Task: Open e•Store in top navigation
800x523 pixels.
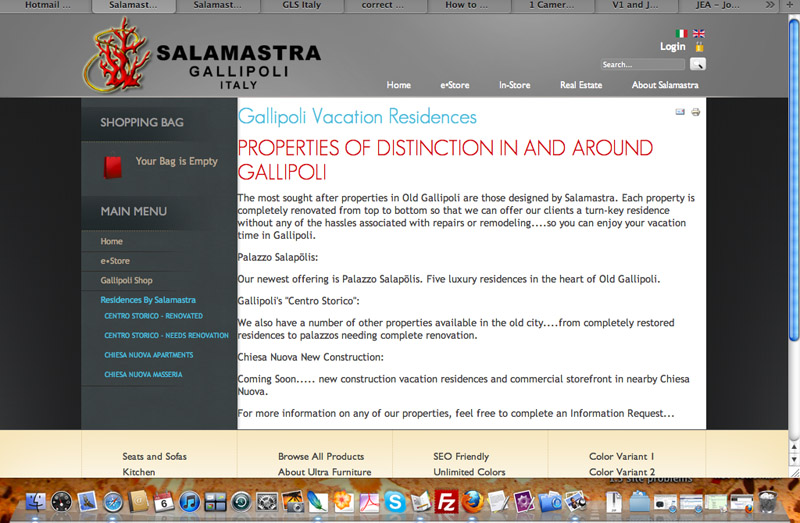Action: pos(455,85)
